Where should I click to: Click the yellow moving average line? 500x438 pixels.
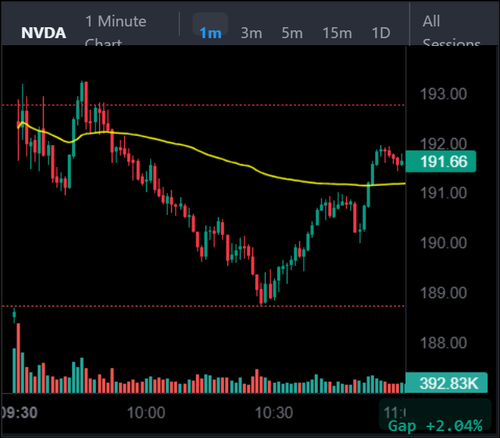(x=213, y=156)
